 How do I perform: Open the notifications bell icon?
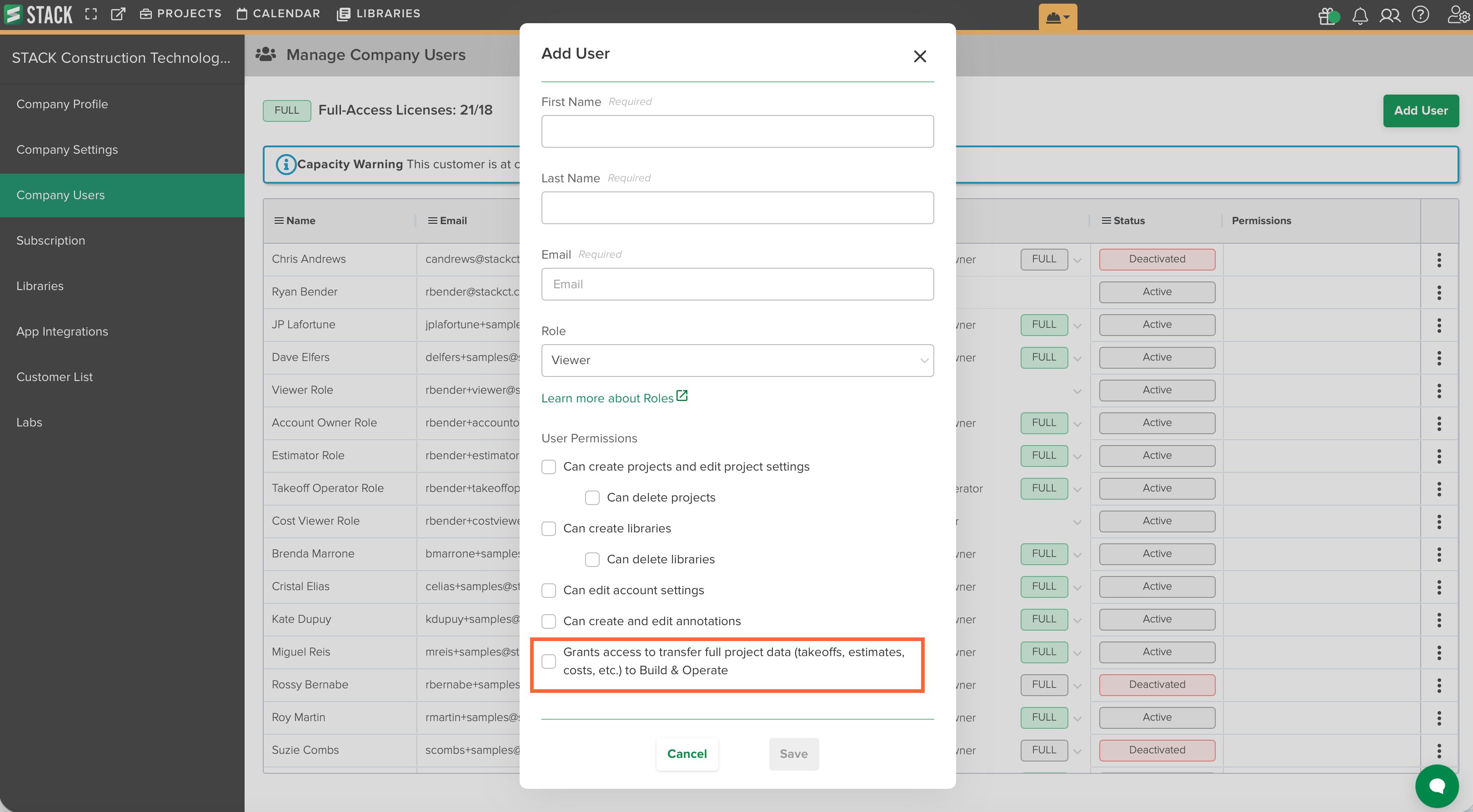(x=1360, y=15)
